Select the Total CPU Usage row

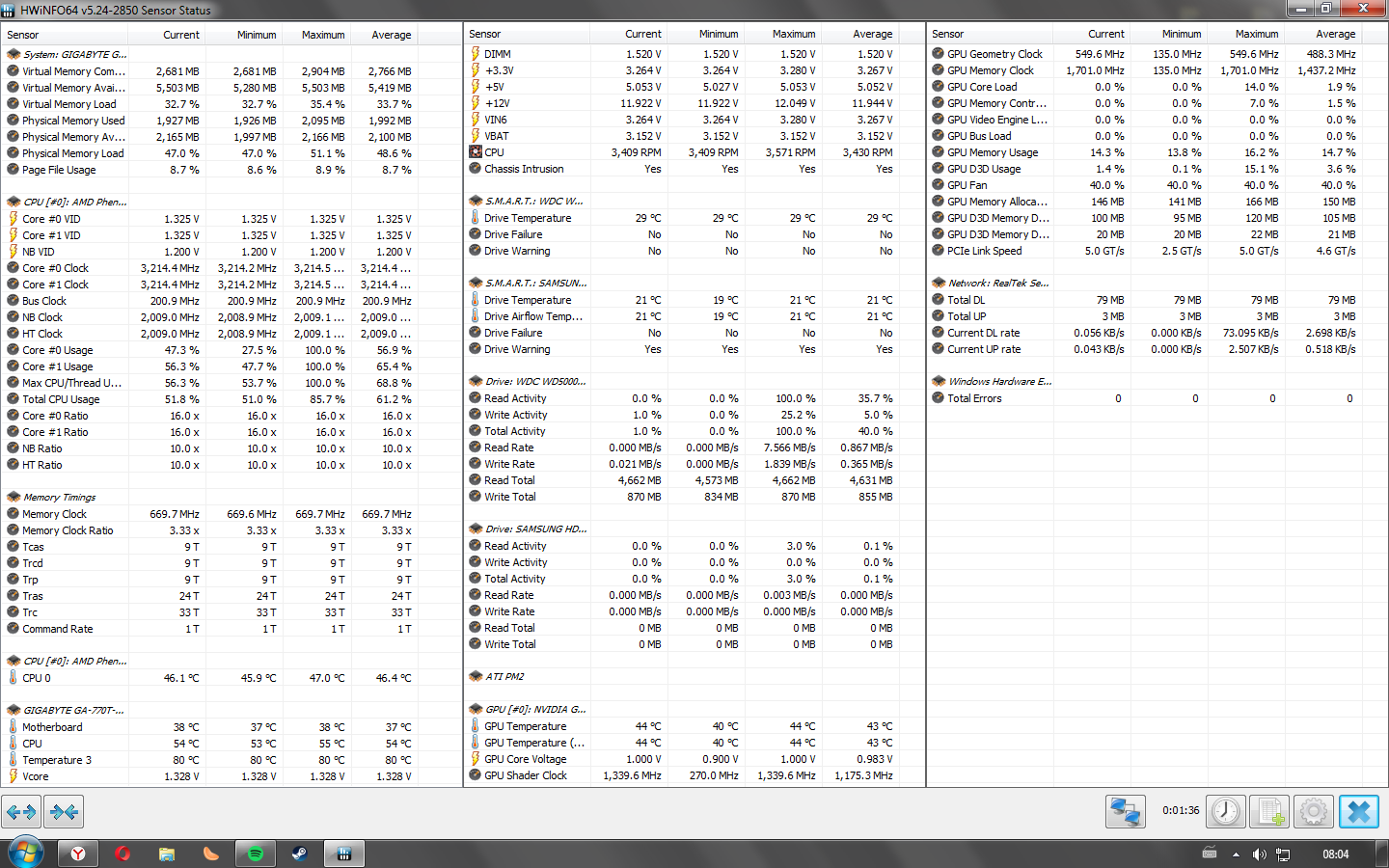[x=231, y=399]
